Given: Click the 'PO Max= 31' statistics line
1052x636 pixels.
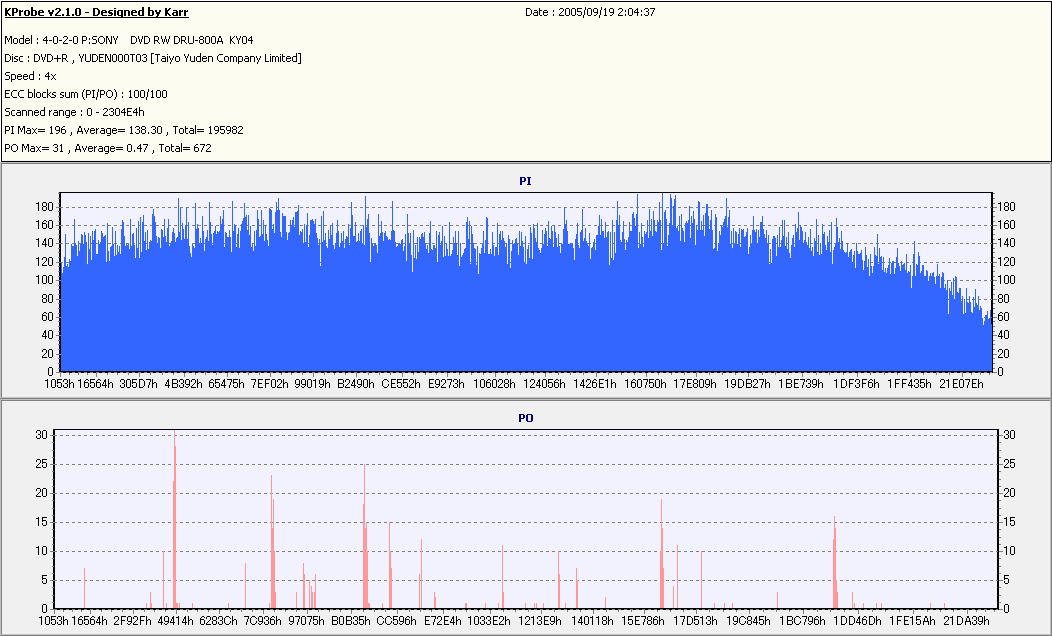Looking at the screenshot, I should point(108,148).
